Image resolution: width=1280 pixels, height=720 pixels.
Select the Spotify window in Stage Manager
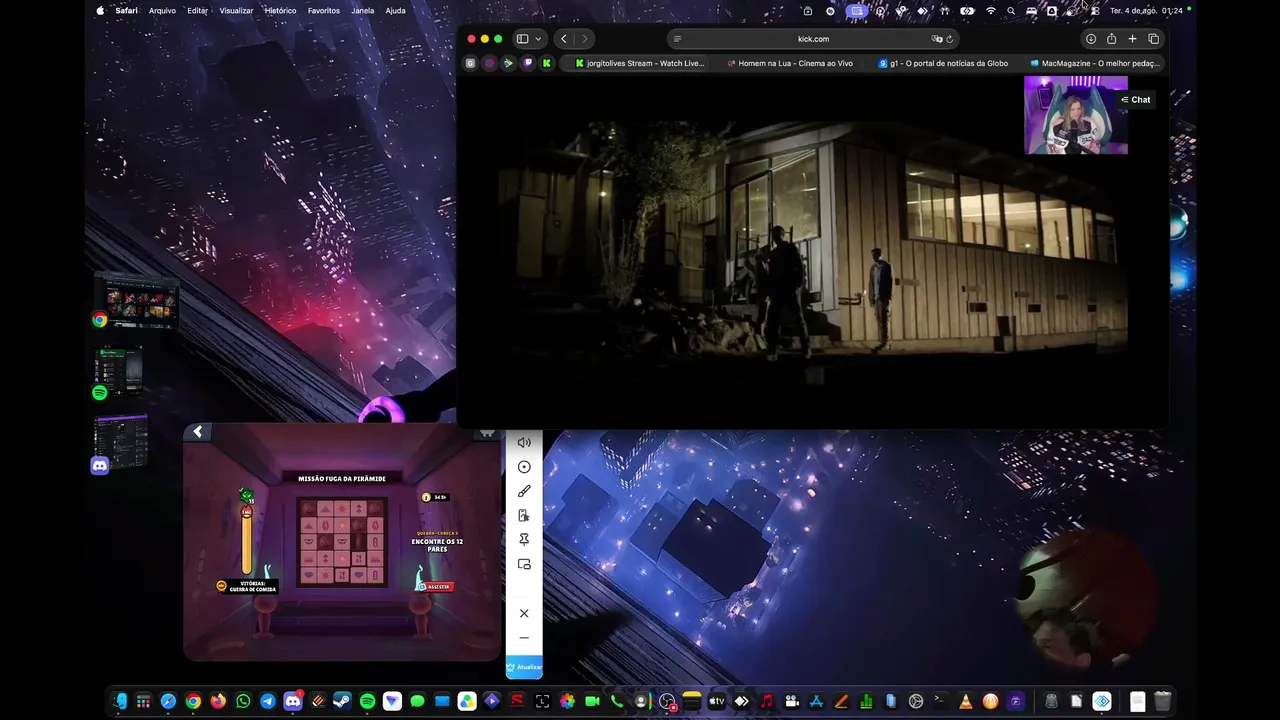[118, 372]
